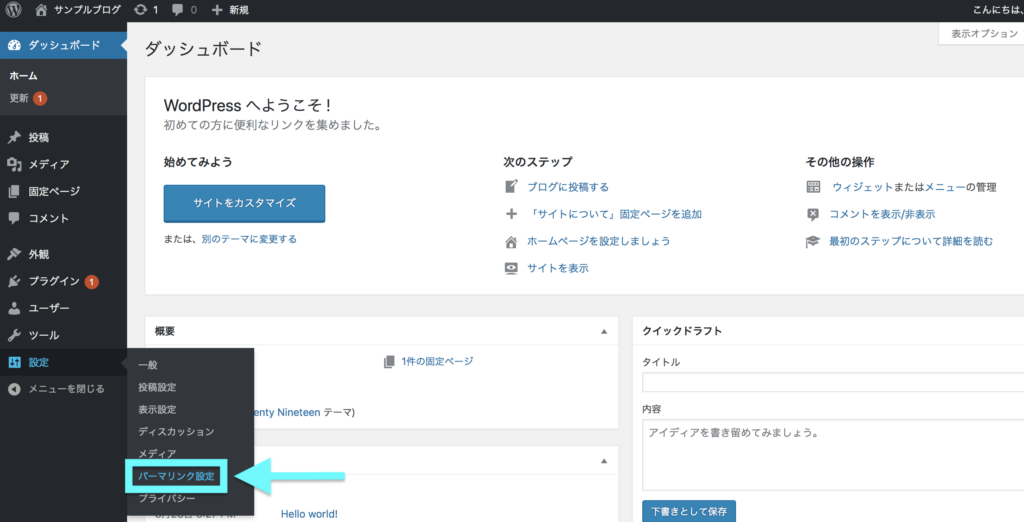Click the こんにちは greeting in the admin bar
1024x522 pixels.
pyautogui.click(x=999, y=10)
